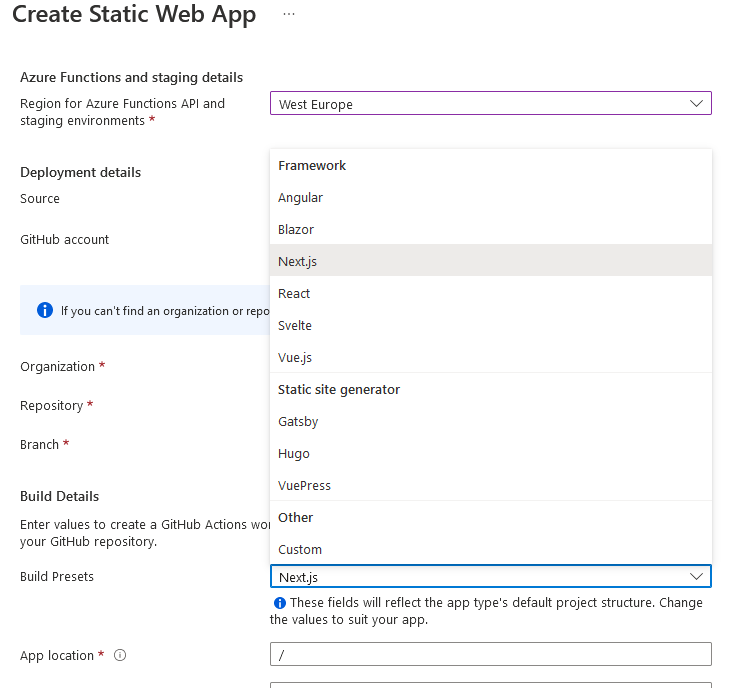
Task: Select the highlighted Next.js option
Action: [x=298, y=261]
